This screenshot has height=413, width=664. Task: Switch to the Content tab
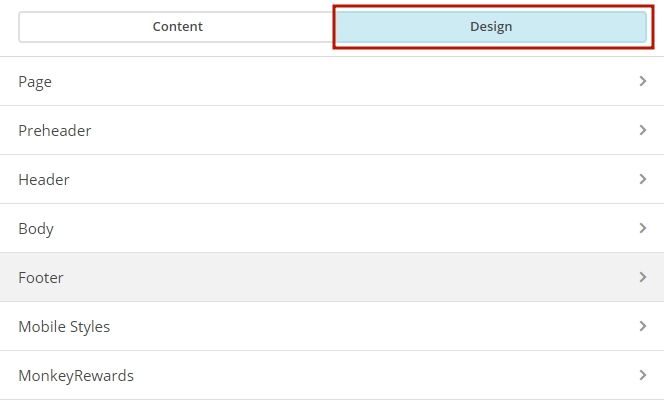point(177,27)
